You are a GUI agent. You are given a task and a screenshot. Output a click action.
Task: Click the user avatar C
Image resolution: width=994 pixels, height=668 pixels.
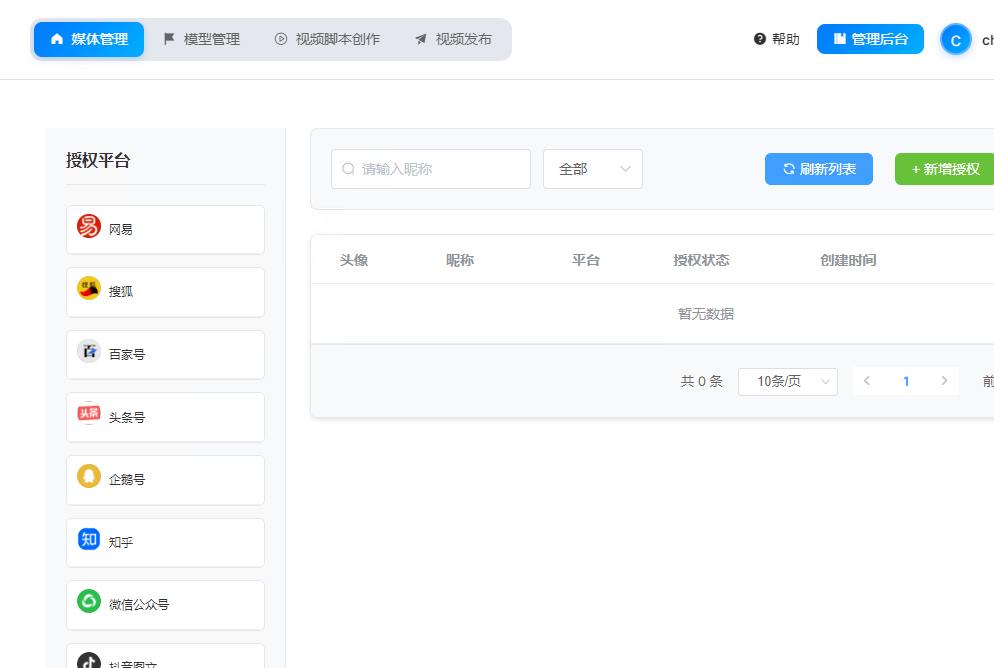(x=955, y=40)
